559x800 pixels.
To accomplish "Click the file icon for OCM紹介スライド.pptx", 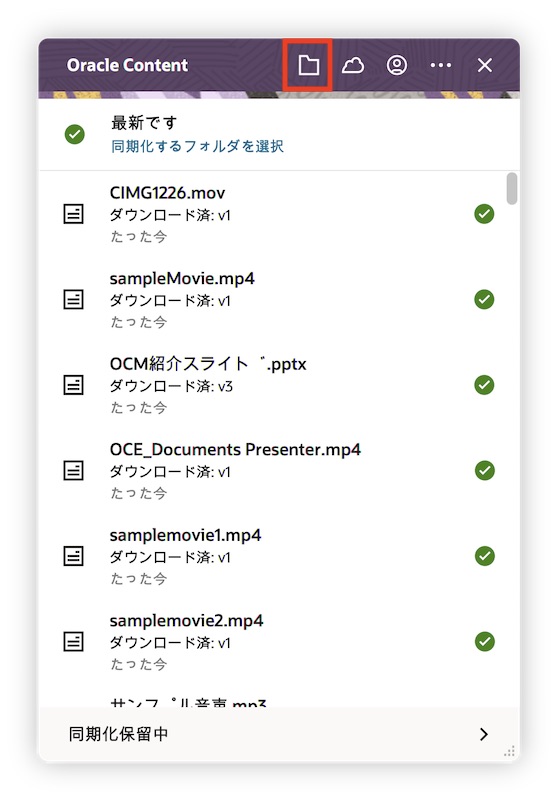I will coord(73,385).
